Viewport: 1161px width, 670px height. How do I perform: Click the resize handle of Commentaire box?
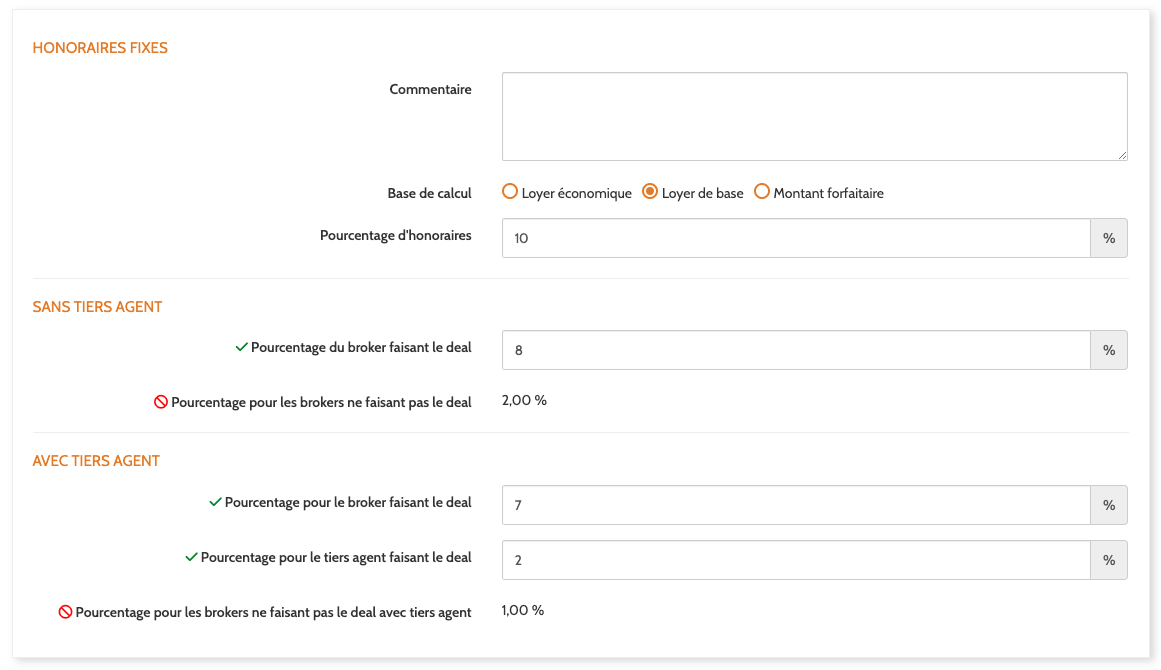1122,155
